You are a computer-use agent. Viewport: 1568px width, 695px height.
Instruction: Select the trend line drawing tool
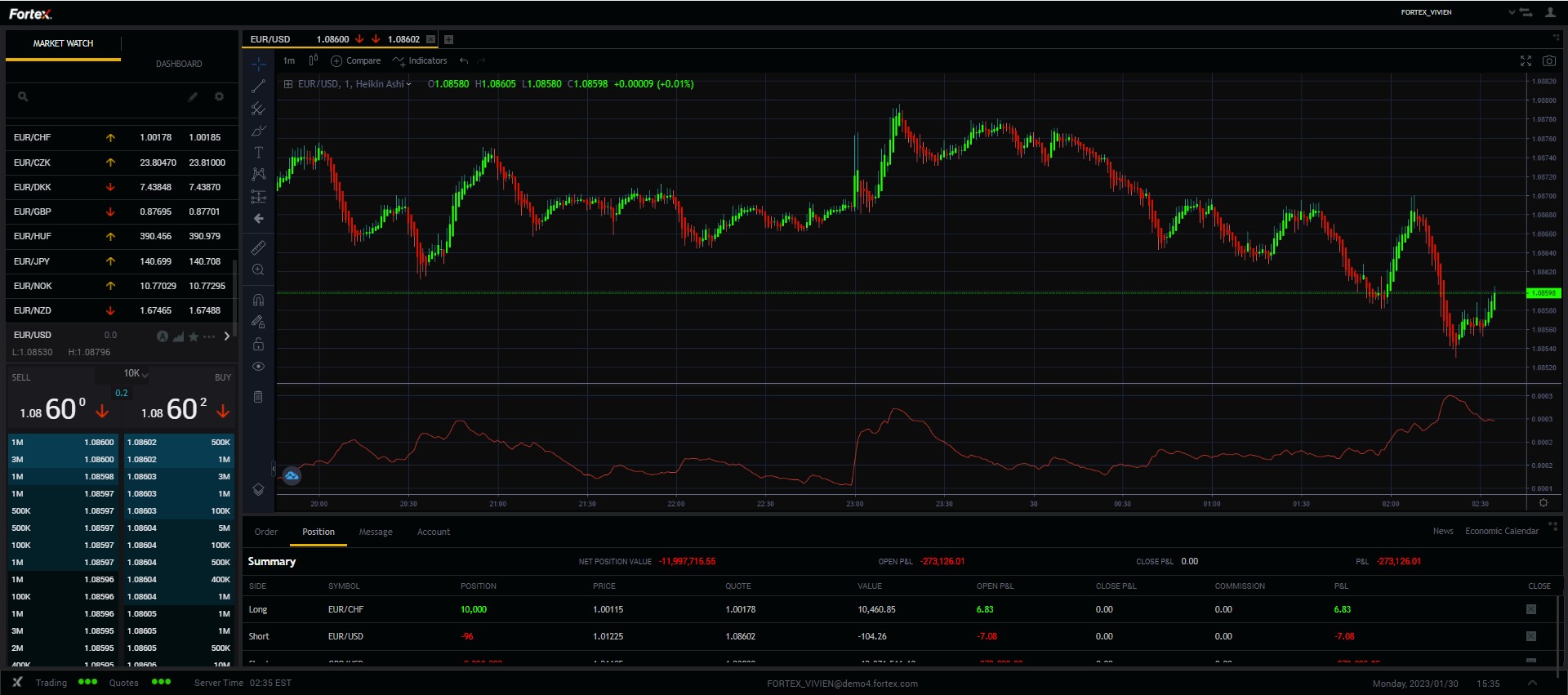[x=258, y=87]
